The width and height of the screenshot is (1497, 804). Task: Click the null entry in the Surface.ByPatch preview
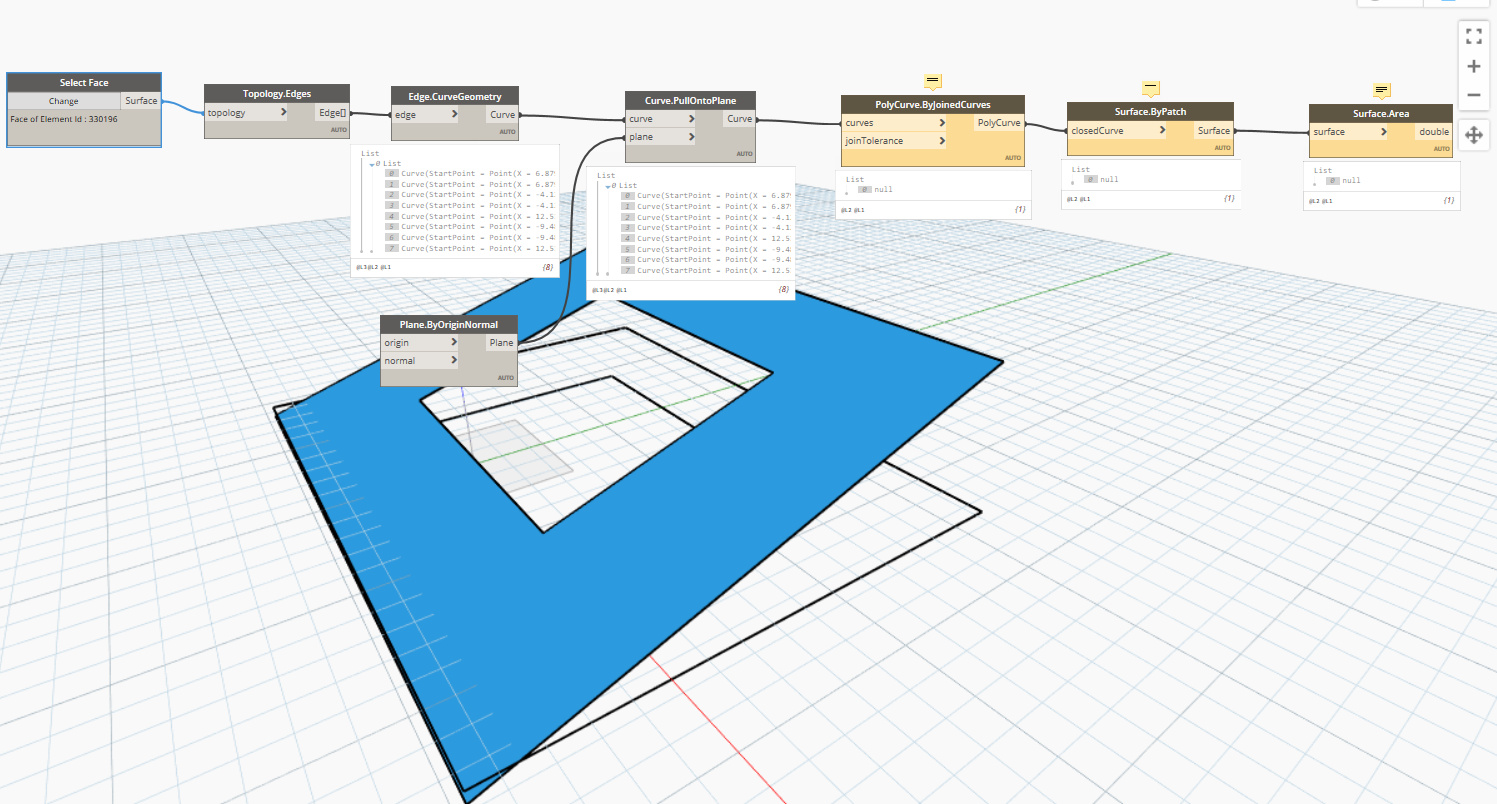tap(1108, 179)
